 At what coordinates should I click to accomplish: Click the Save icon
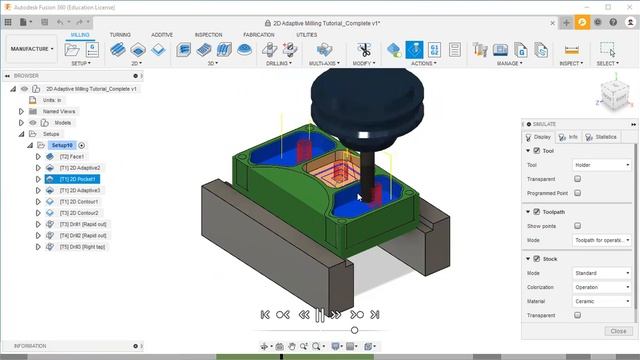pyautogui.click(x=44, y=22)
